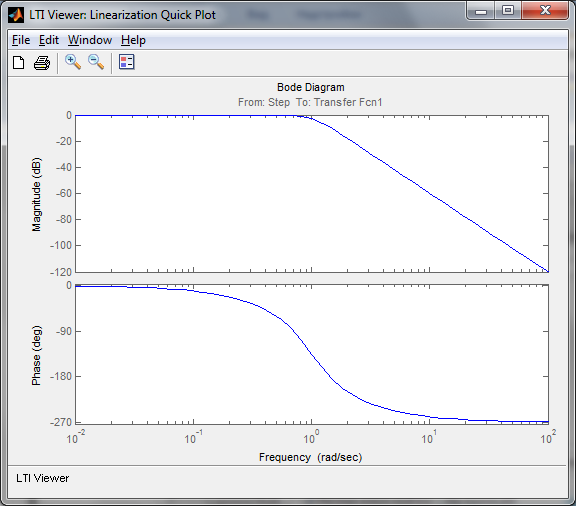
Task: Select the Zoom In magnifier tool
Action: tap(73, 62)
